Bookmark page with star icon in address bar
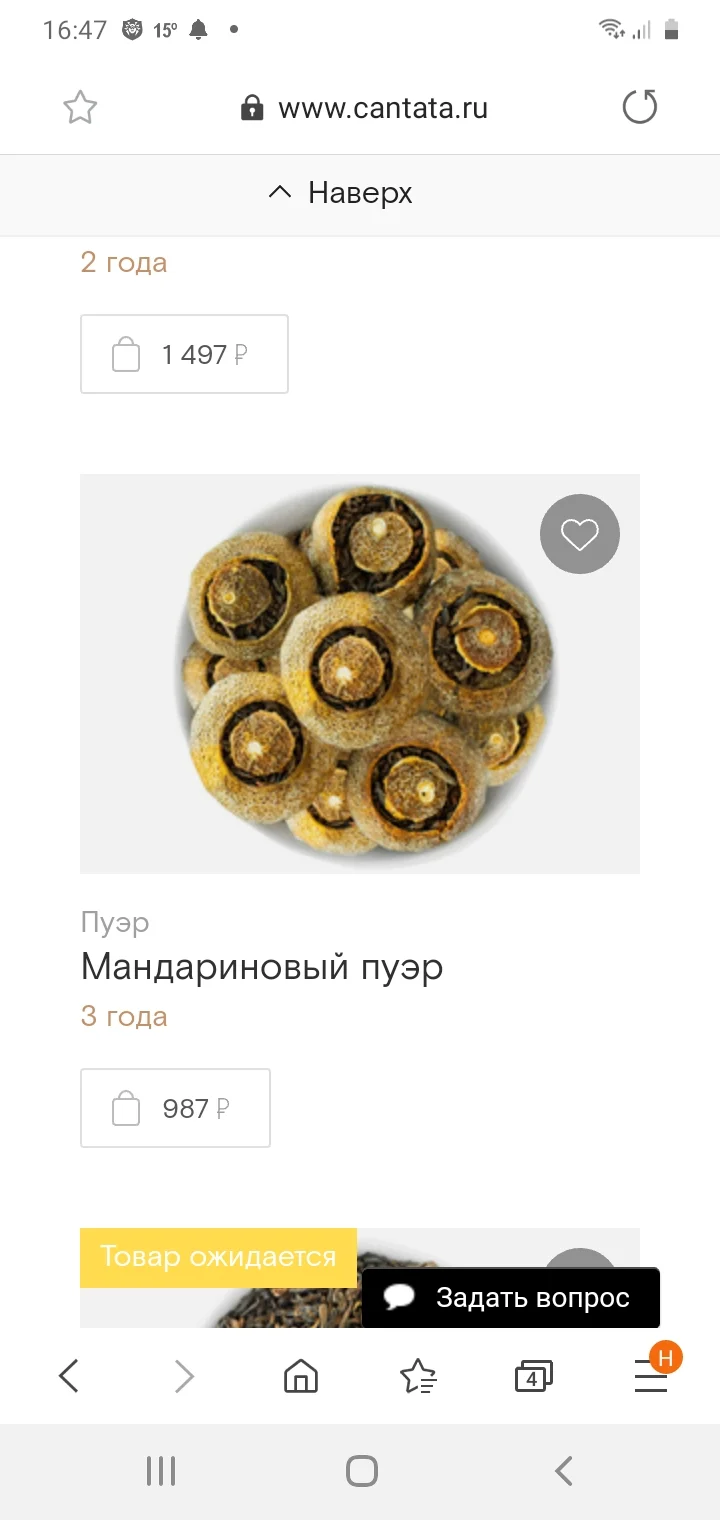 click(x=80, y=107)
